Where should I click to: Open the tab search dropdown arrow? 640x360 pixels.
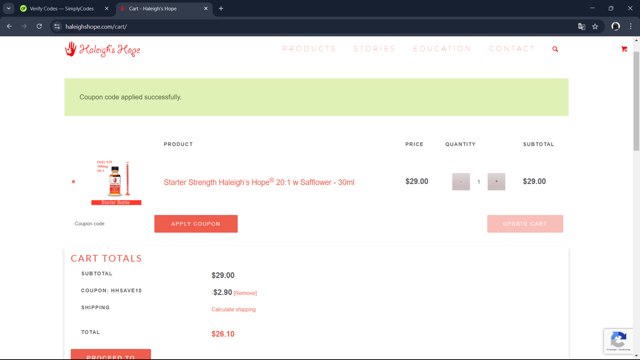click(9, 8)
